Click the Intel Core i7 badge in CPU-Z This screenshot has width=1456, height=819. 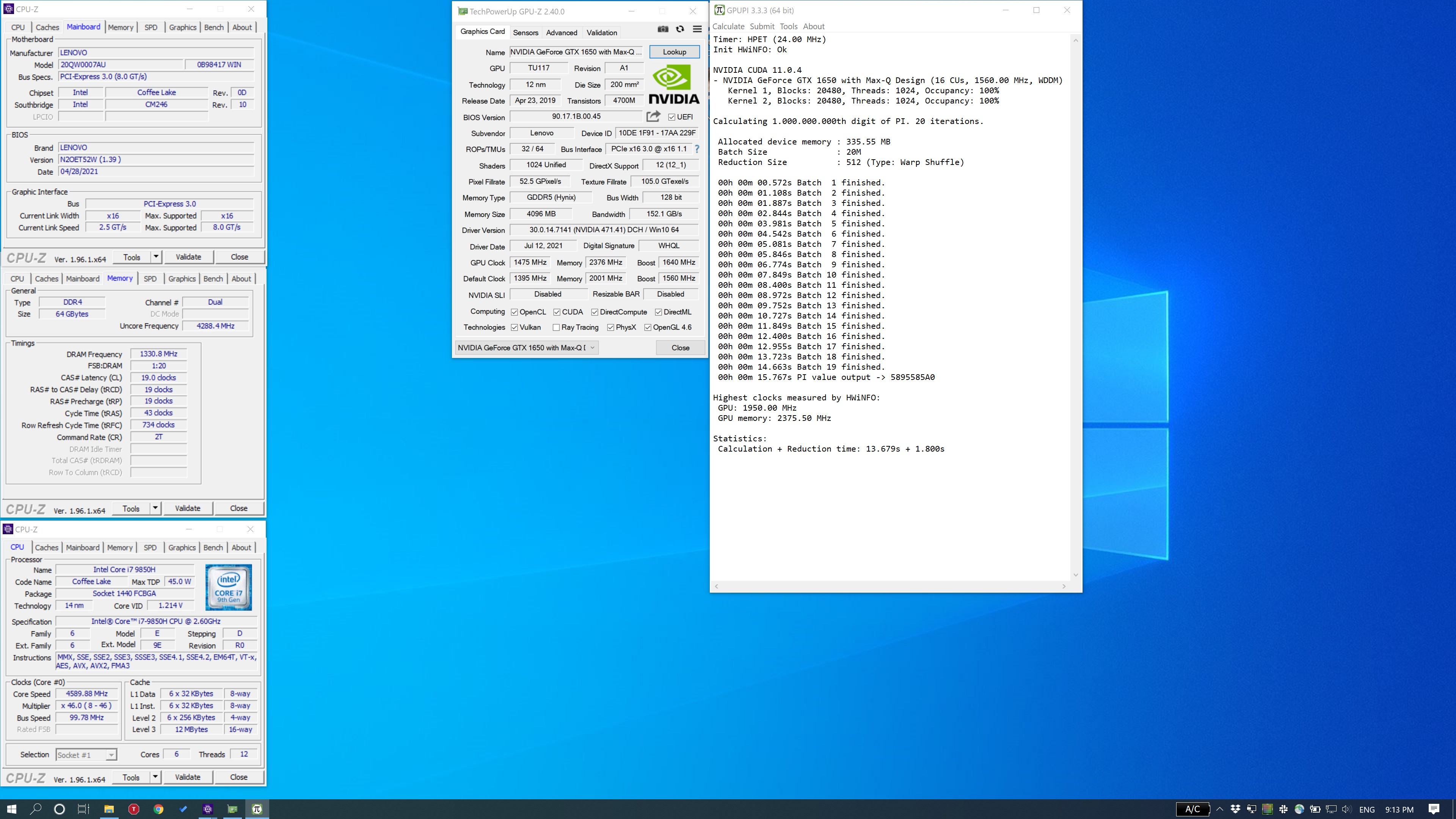tap(228, 587)
